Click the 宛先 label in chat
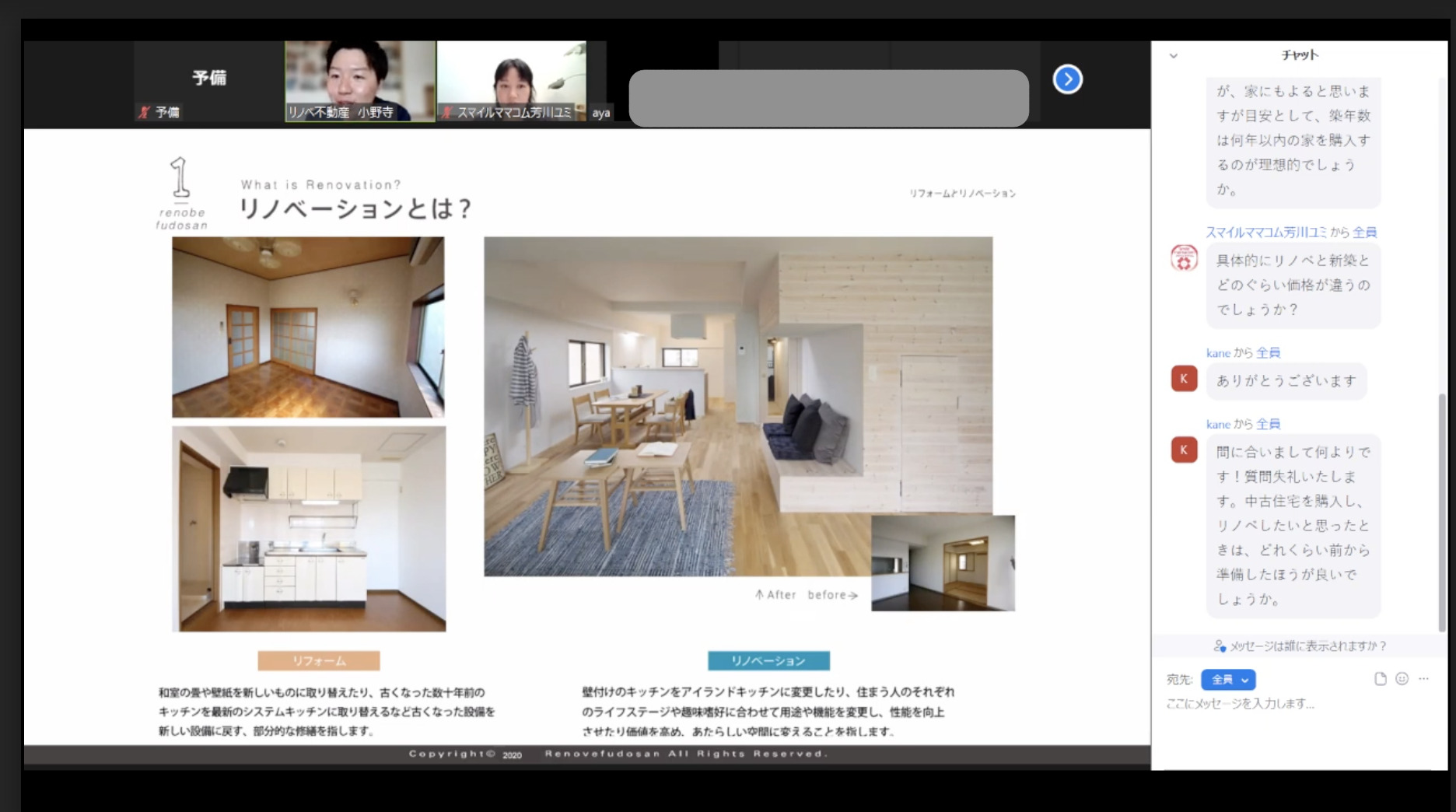The width and height of the screenshot is (1456, 812). 1179,679
